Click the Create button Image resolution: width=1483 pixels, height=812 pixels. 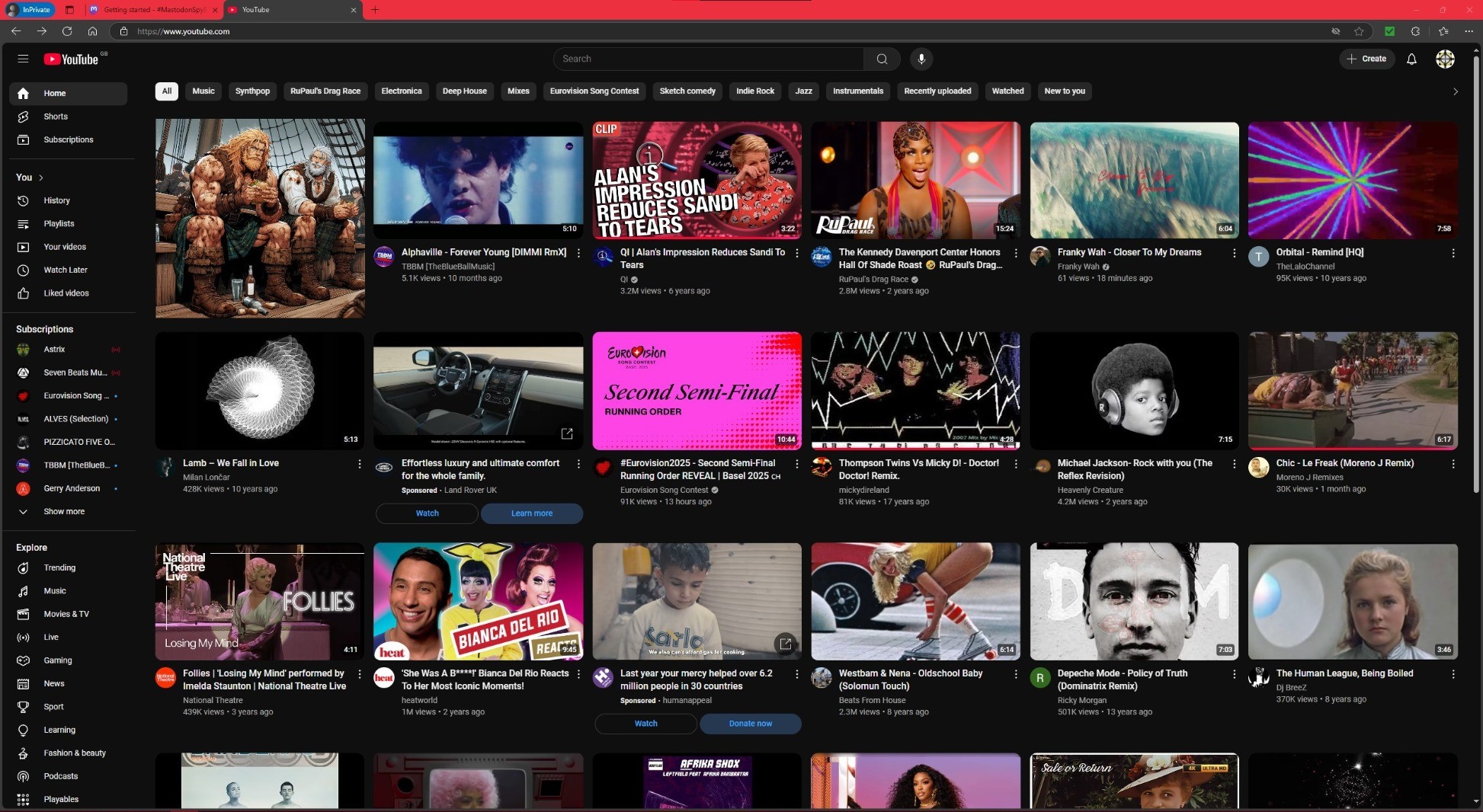coord(1367,59)
